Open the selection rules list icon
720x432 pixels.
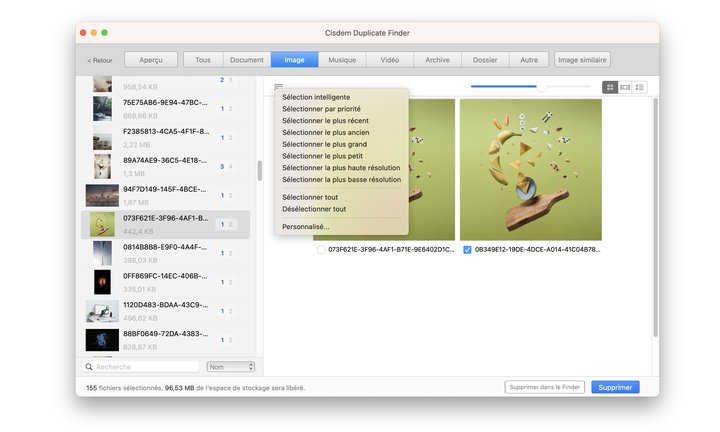(x=279, y=87)
